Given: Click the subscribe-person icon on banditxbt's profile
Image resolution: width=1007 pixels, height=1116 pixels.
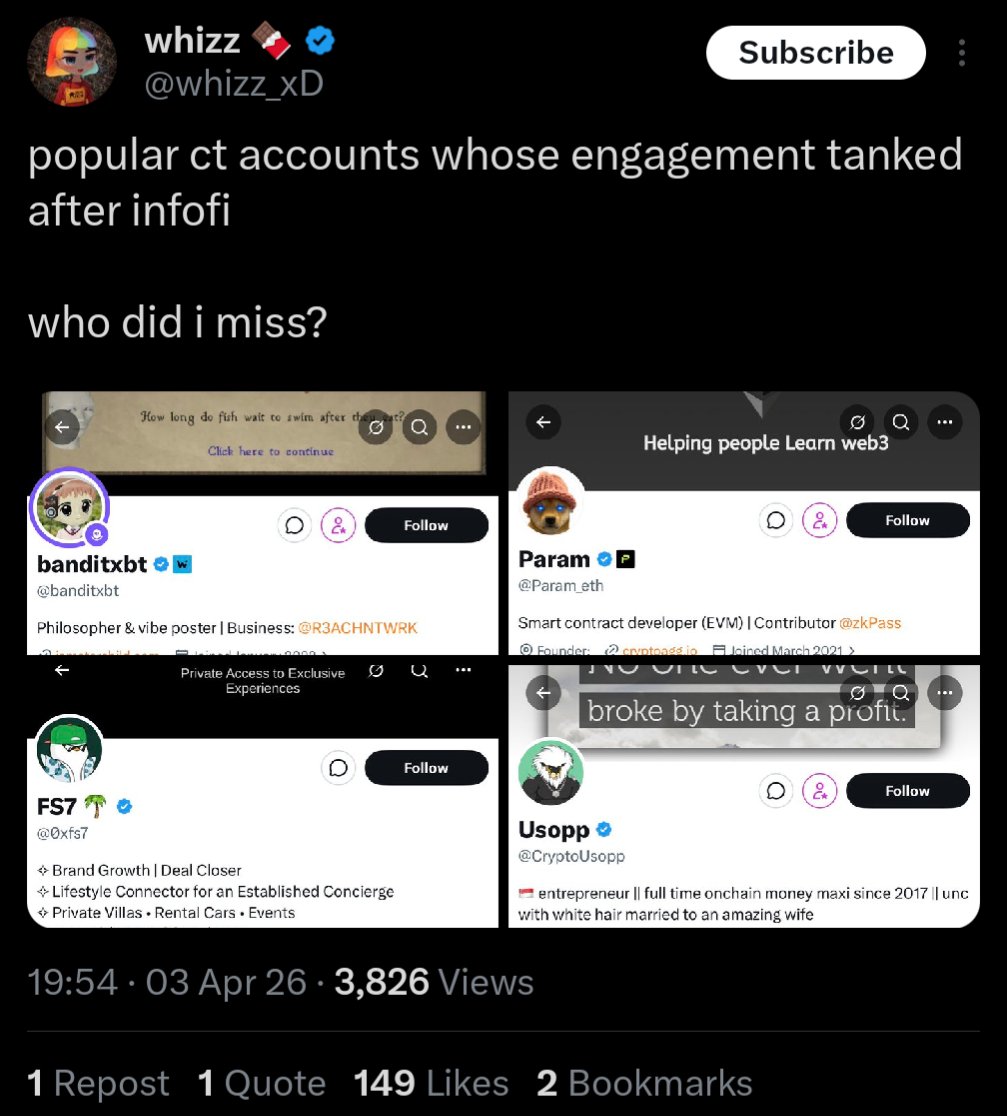Looking at the screenshot, I should (338, 525).
